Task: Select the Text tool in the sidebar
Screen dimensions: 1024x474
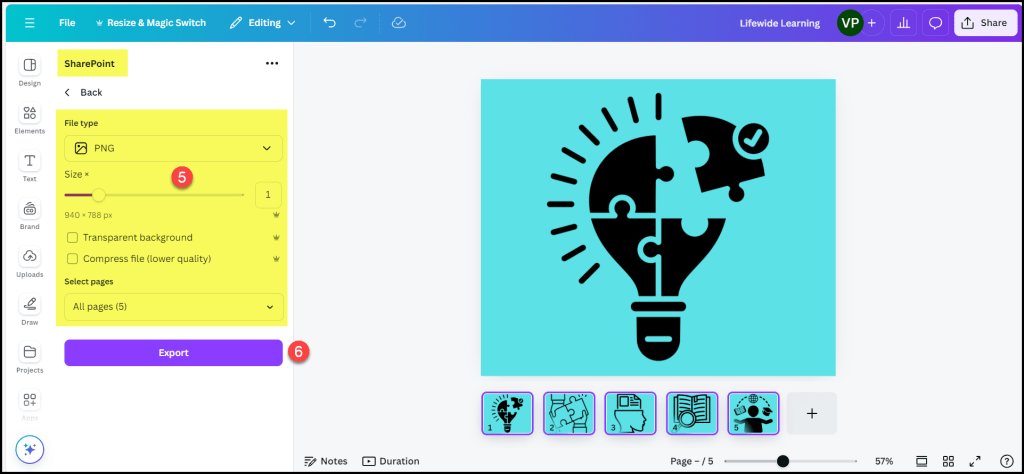Action: click(29, 166)
